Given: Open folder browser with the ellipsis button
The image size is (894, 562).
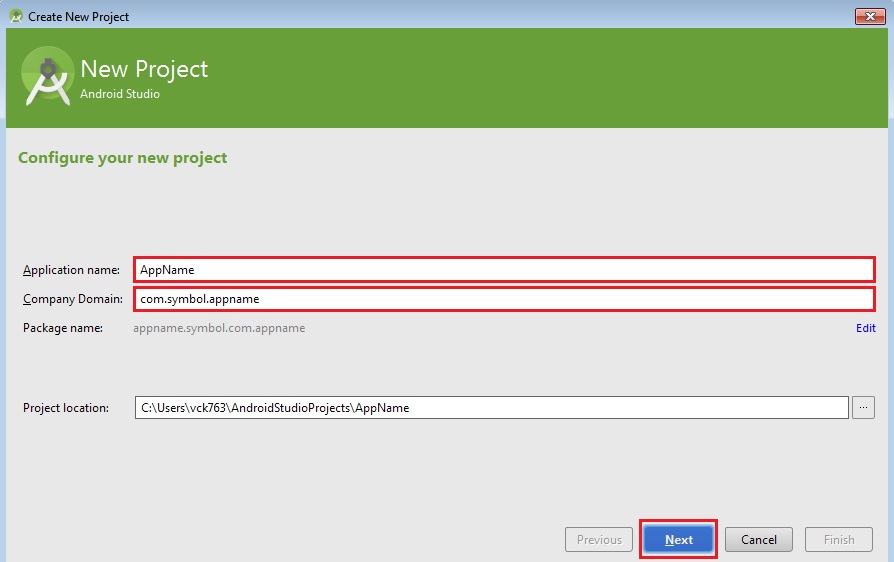Looking at the screenshot, I should pyautogui.click(x=864, y=407).
